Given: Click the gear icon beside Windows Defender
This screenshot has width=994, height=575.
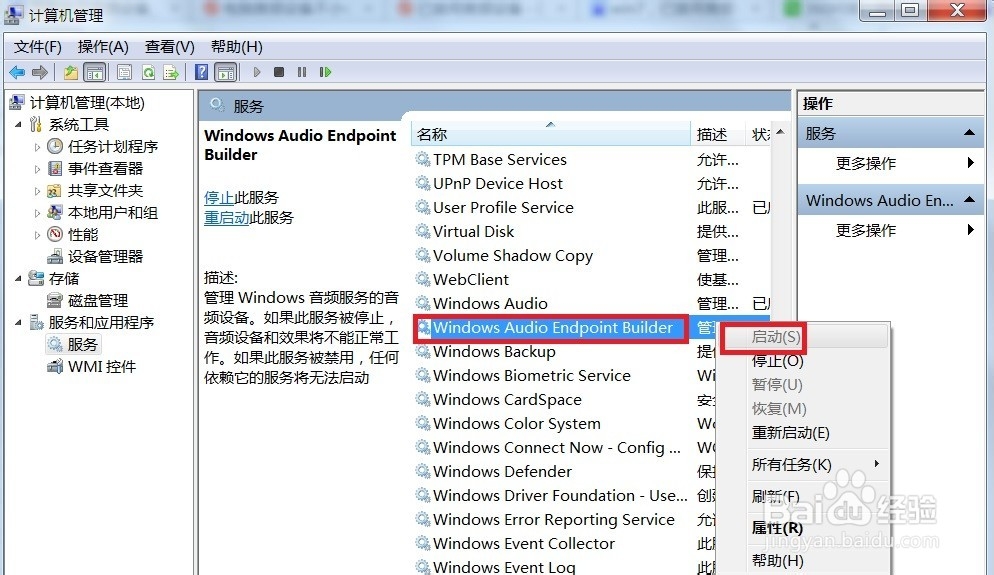Looking at the screenshot, I should coord(422,471).
